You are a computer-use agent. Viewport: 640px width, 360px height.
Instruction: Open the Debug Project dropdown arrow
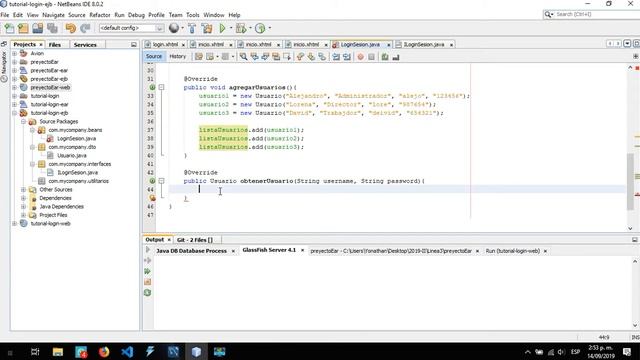(250, 28)
